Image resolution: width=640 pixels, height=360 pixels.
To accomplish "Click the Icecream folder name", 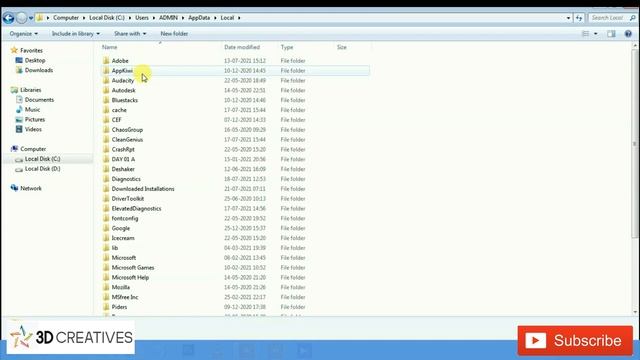I will coord(123,238).
